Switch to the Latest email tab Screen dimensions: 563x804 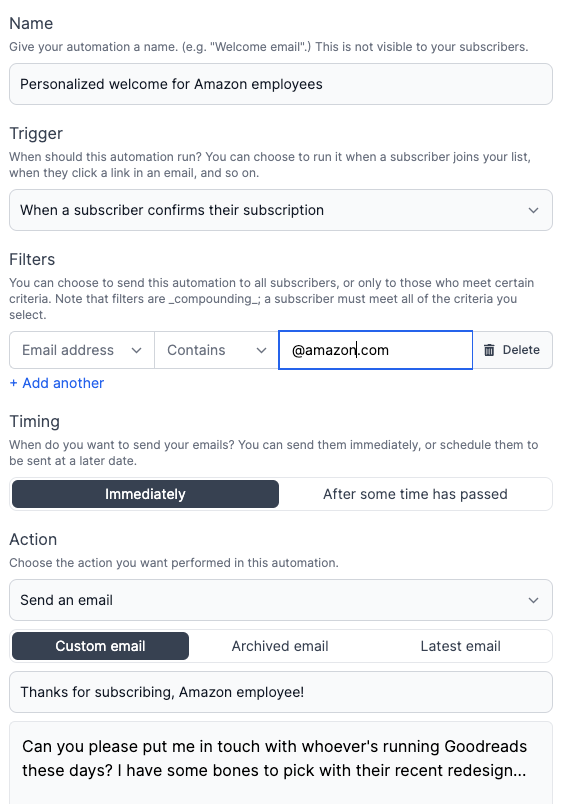point(460,646)
